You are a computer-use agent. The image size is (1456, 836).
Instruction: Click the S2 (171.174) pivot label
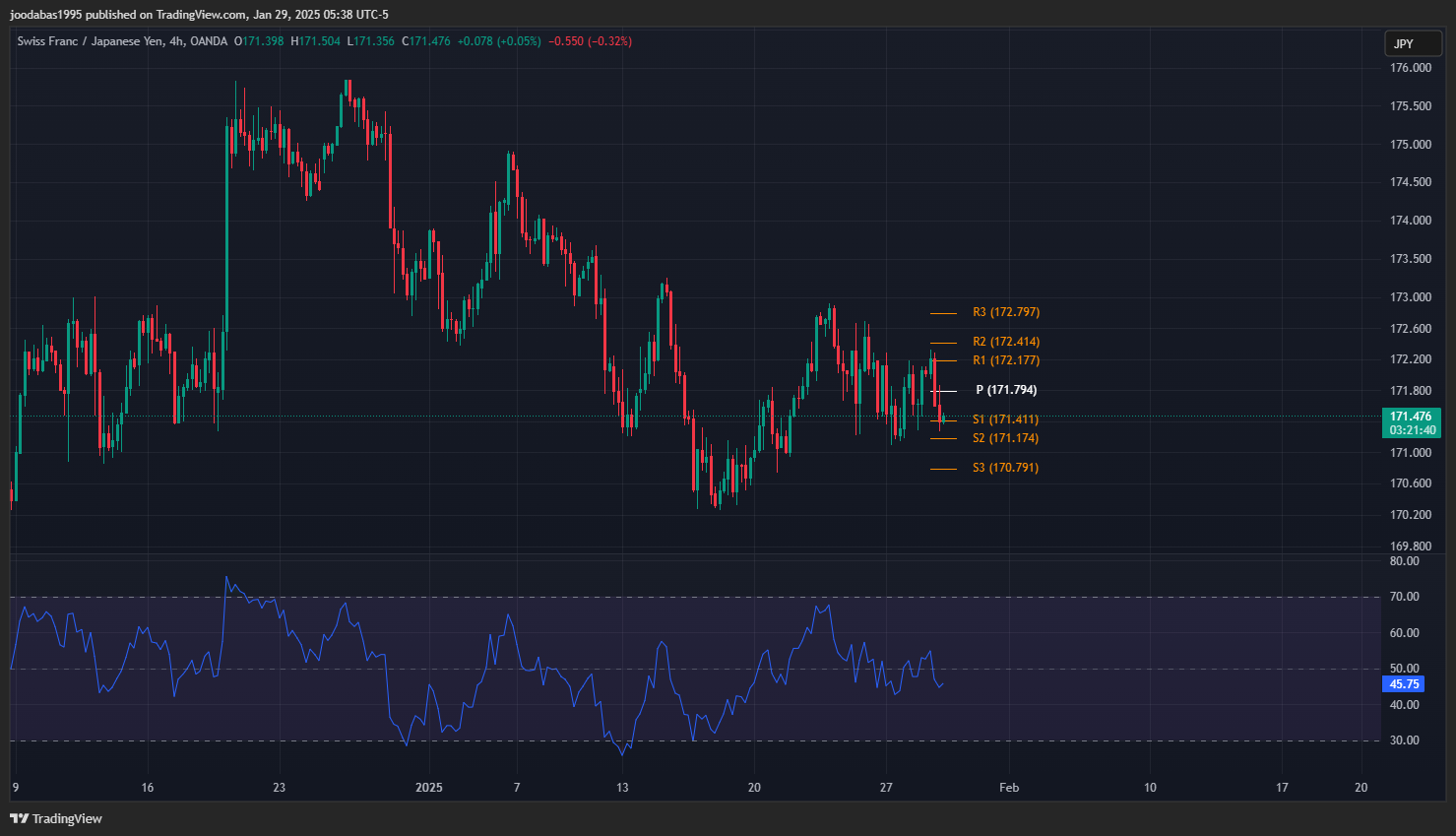tap(1005, 438)
